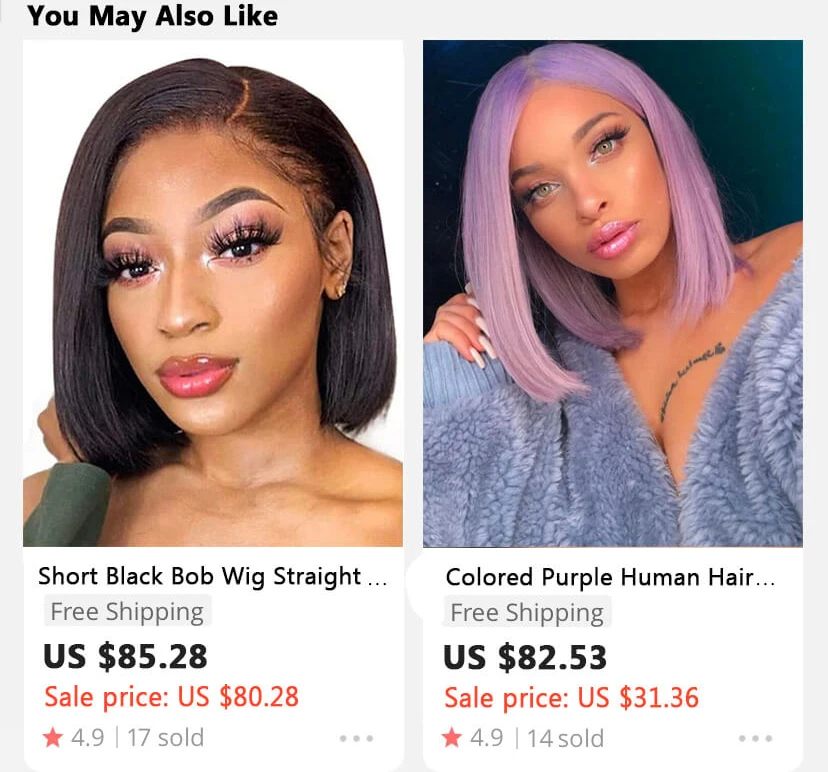Click Free Shipping tag on purple wig
The height and width of the screenshot is (772, 828).
coord(527,613)
